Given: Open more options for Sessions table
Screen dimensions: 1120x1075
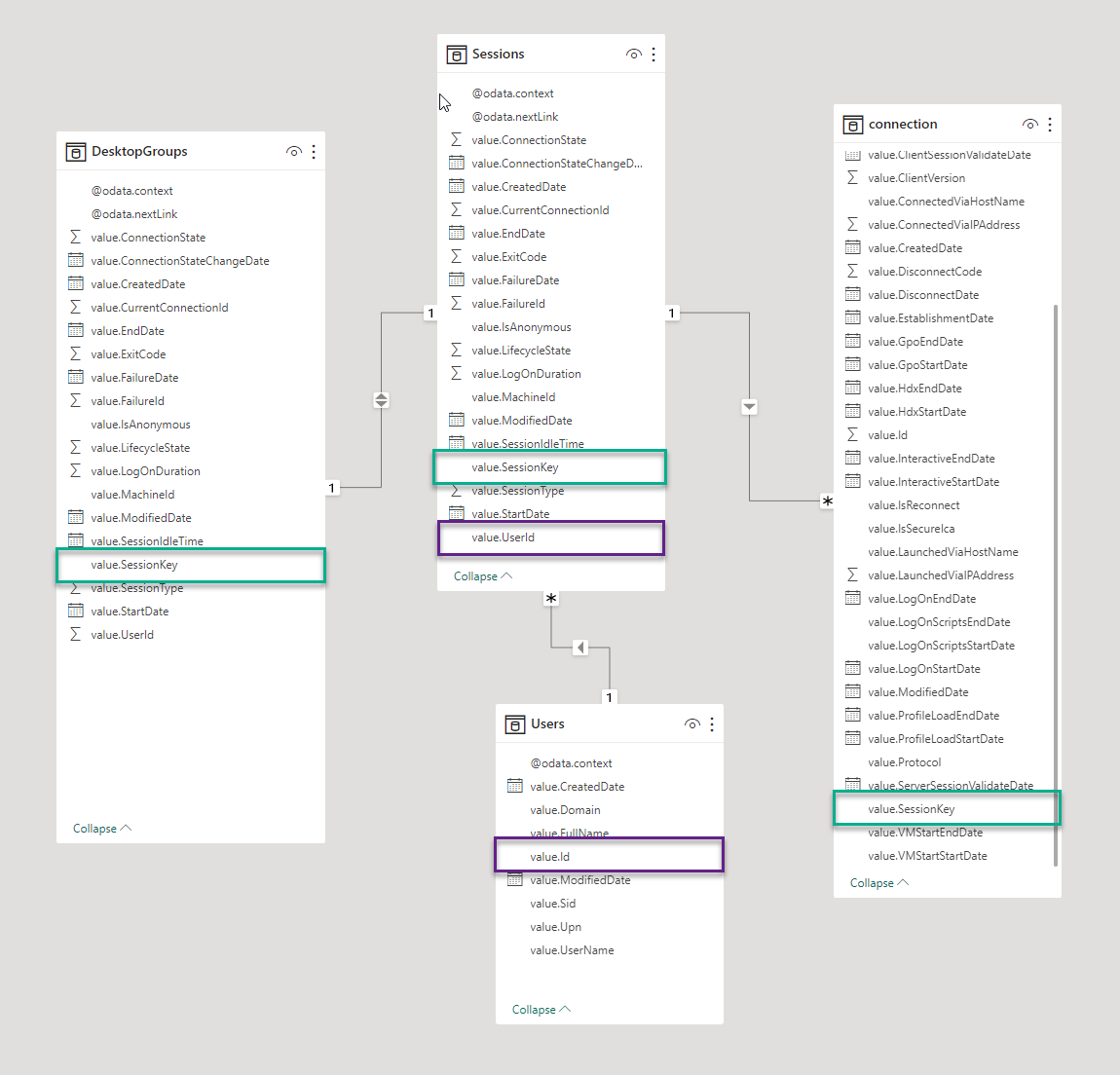Looking at the screenshot, I should click(653, 55).
